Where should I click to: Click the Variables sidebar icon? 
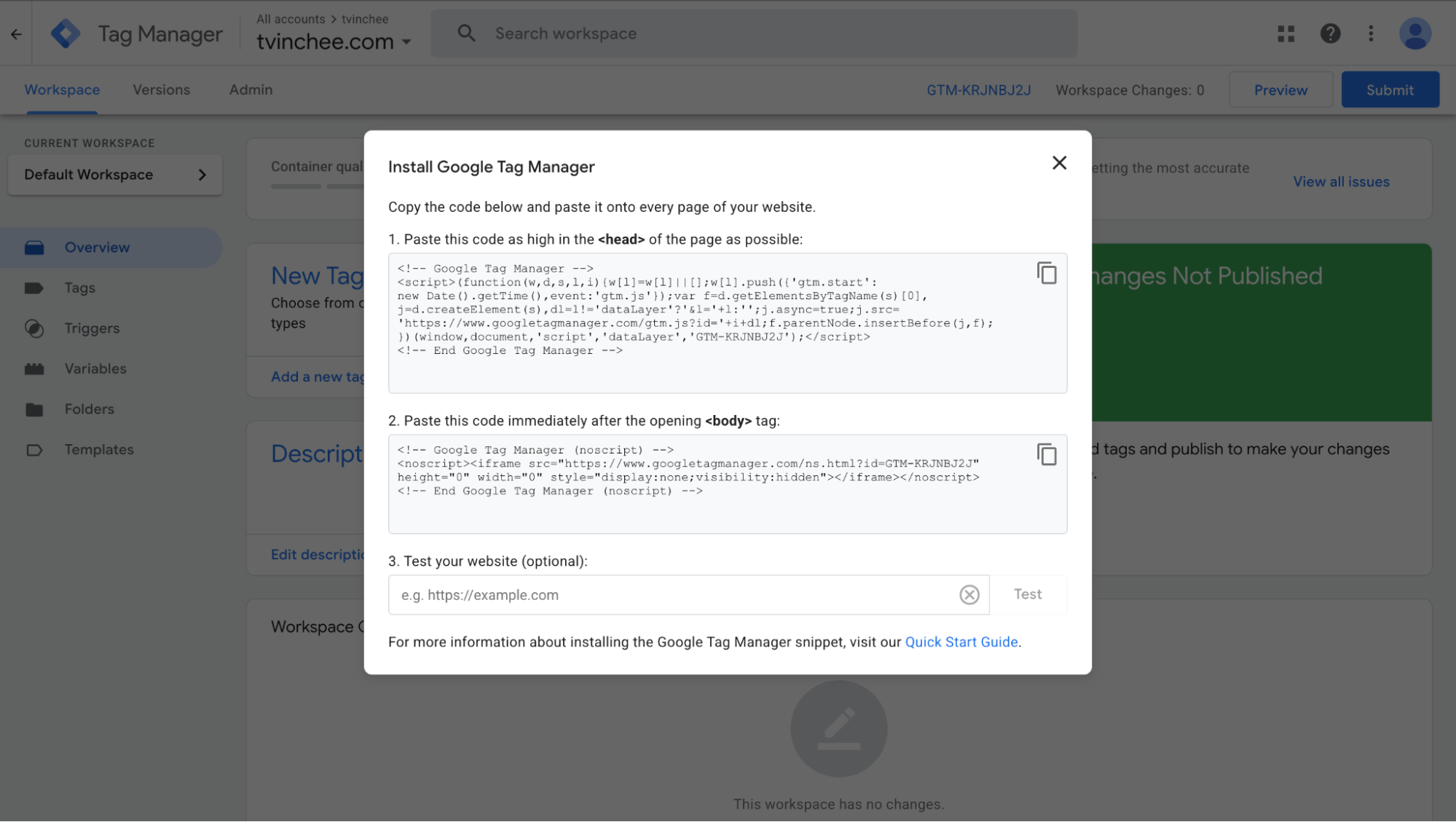click(x=34, y=369)
